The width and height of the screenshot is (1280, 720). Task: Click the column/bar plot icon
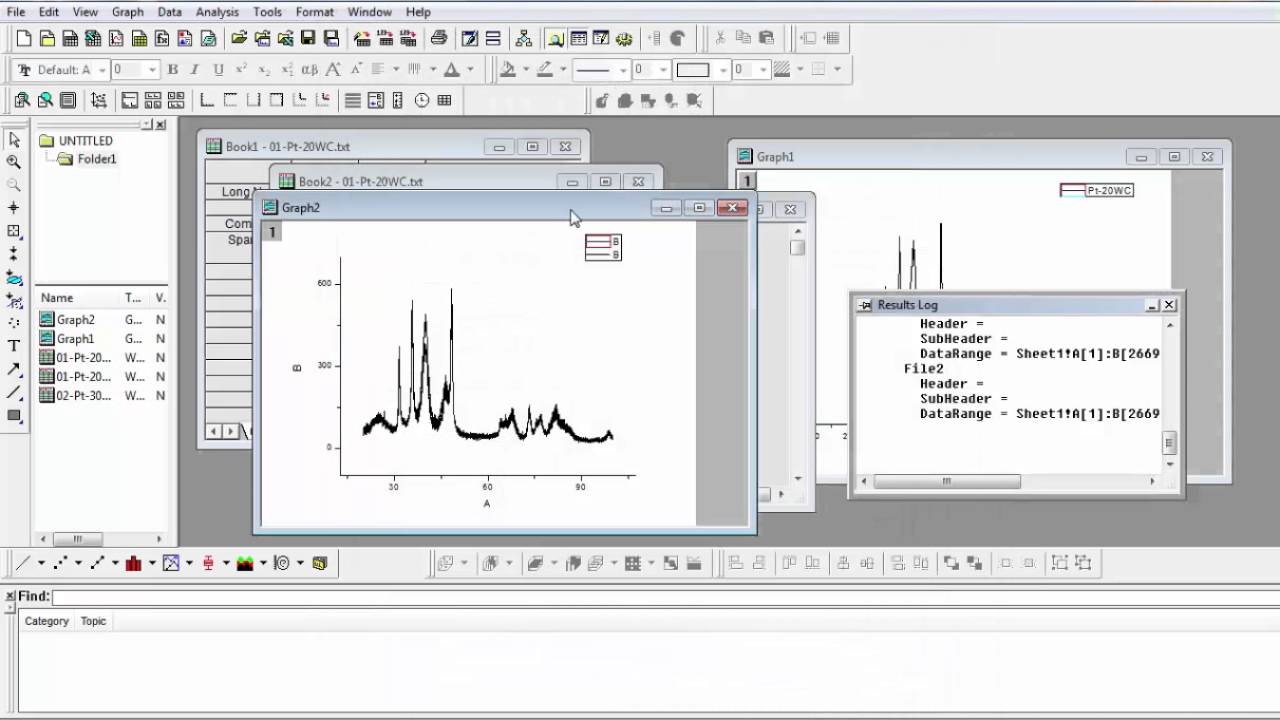click(x=134, y=563)
